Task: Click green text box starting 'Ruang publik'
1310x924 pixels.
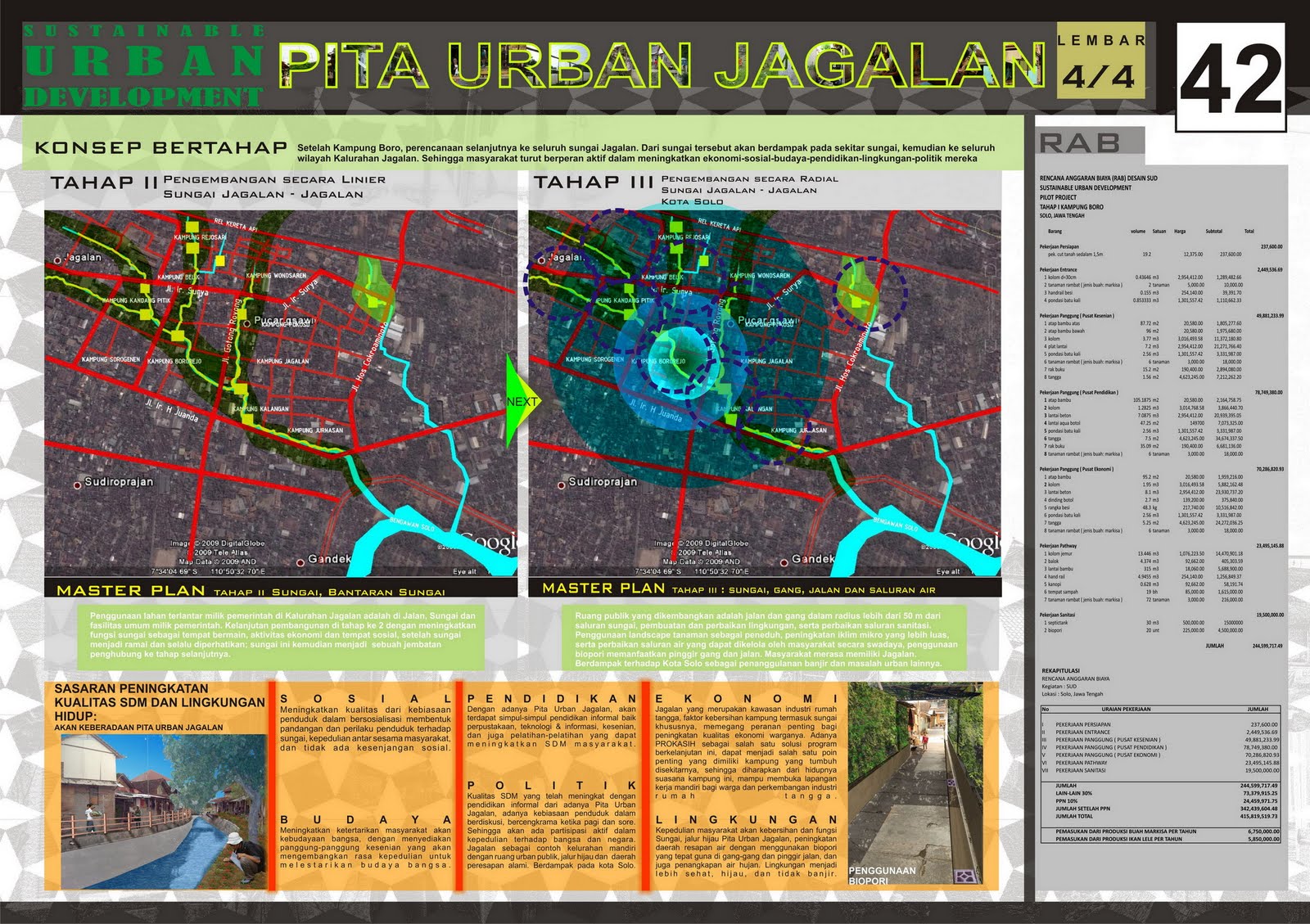Action: coord(766,639)
